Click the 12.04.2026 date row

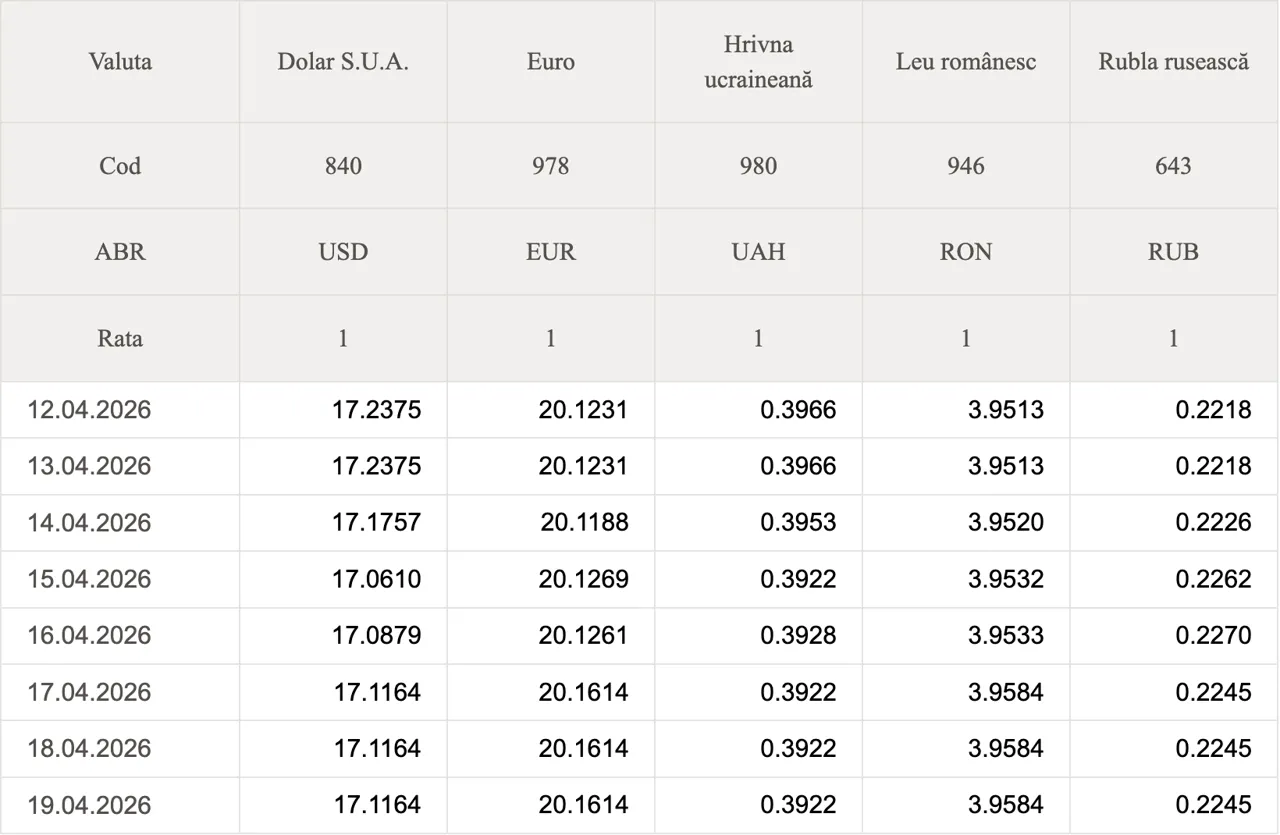pos(90,410)
